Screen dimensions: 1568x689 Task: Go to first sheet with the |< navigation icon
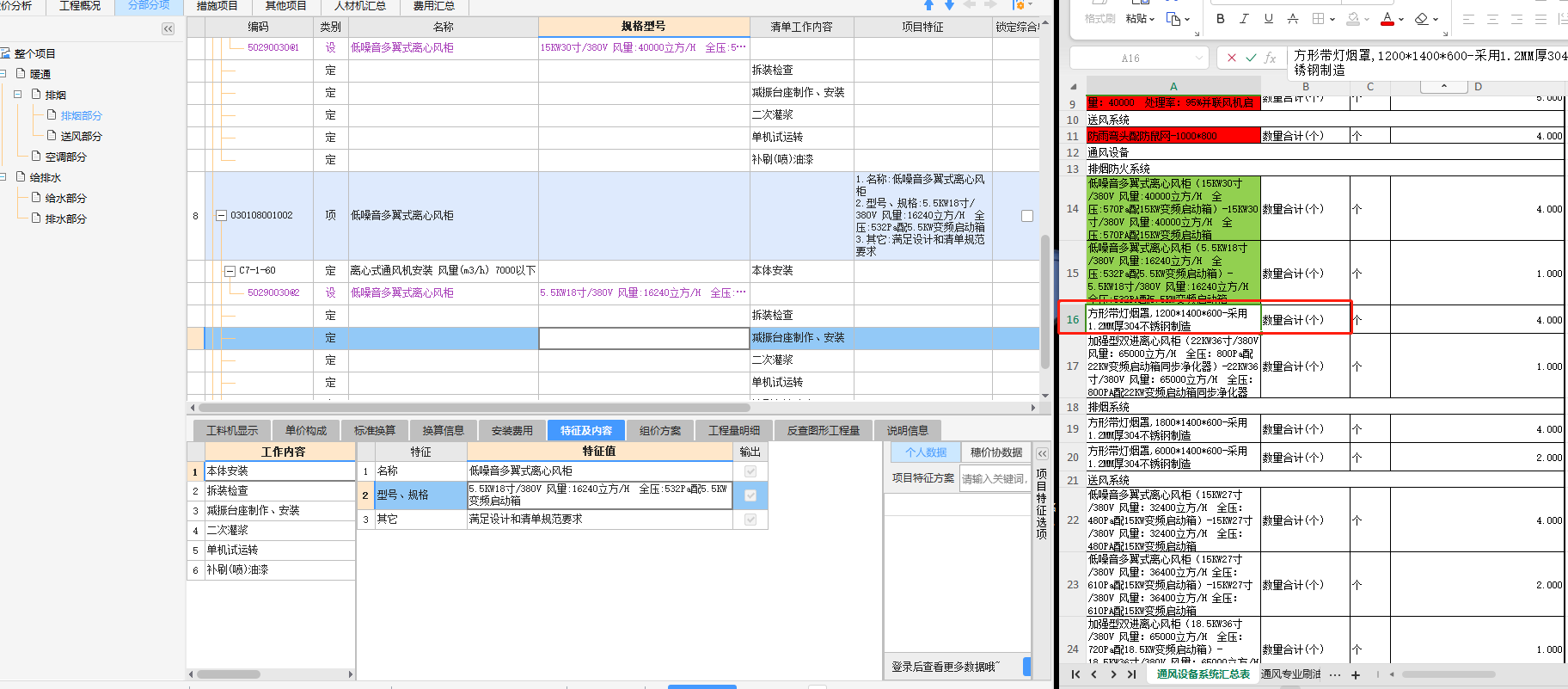click(x=1075, y=674)
